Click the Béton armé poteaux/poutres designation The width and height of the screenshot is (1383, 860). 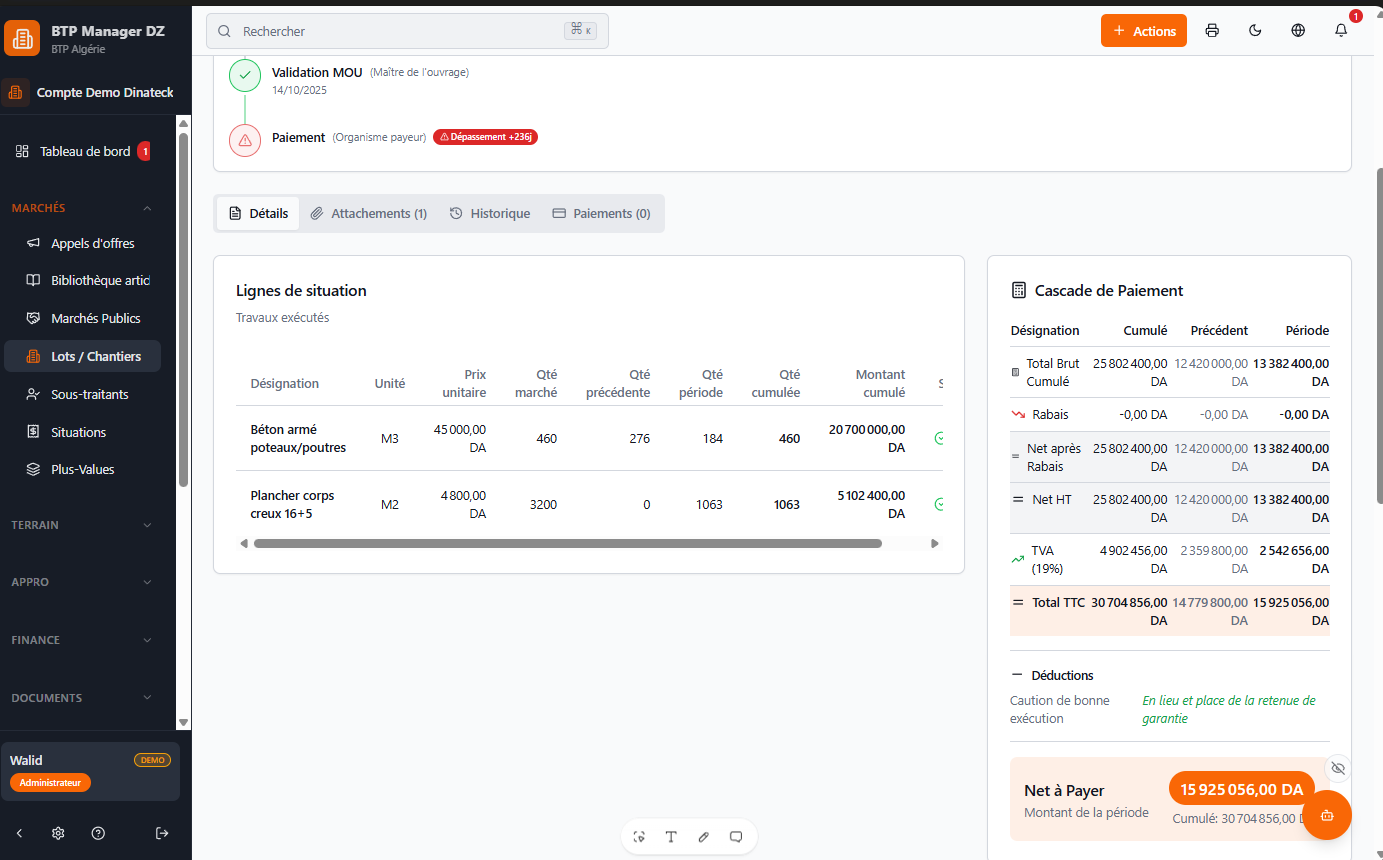pos(298,438)
